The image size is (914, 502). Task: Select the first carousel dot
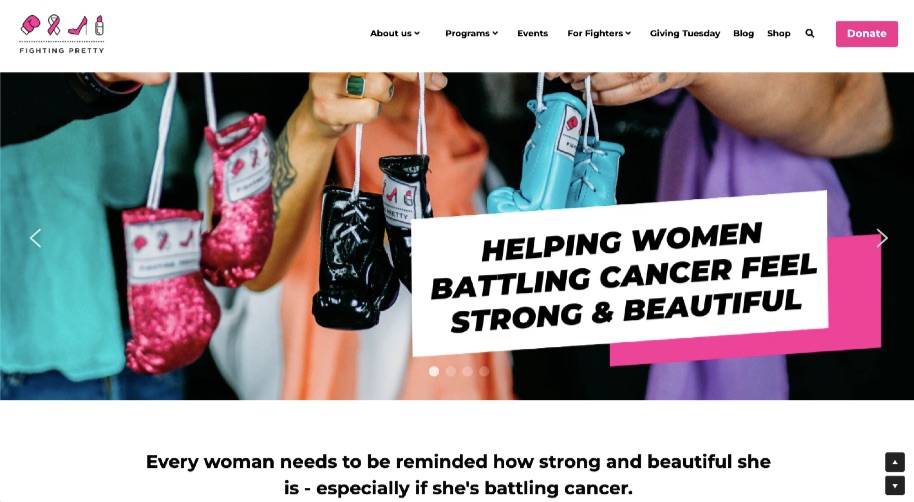point(434,371)
